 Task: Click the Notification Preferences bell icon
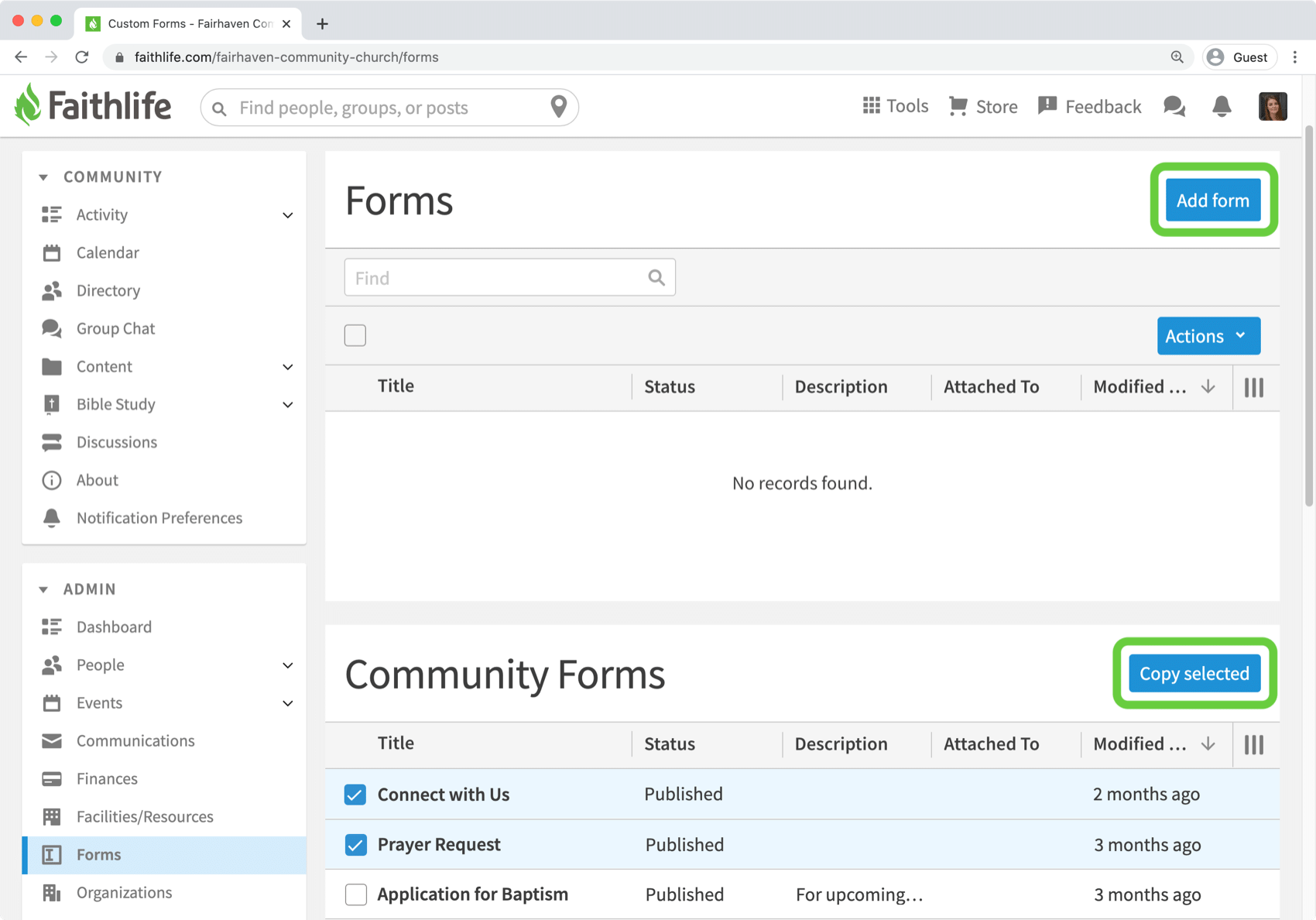point(52,518)
